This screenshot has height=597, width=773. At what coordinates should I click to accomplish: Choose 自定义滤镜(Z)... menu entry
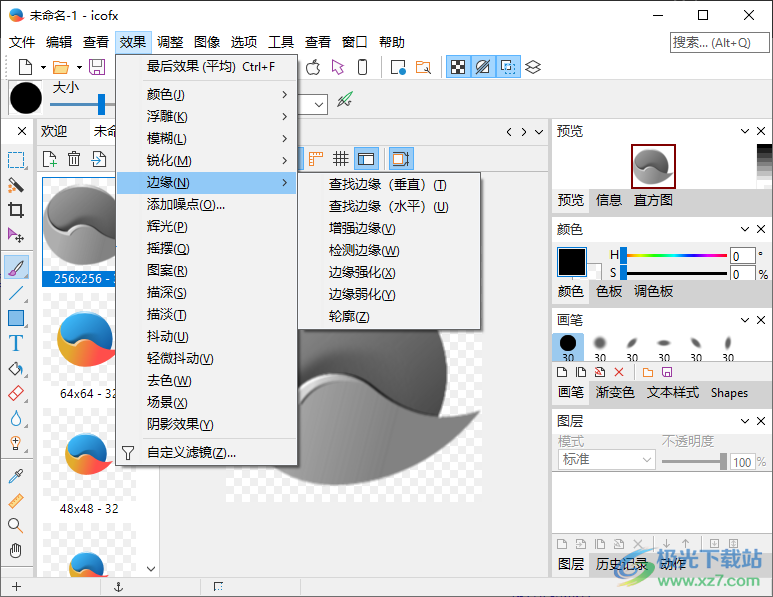207,452
